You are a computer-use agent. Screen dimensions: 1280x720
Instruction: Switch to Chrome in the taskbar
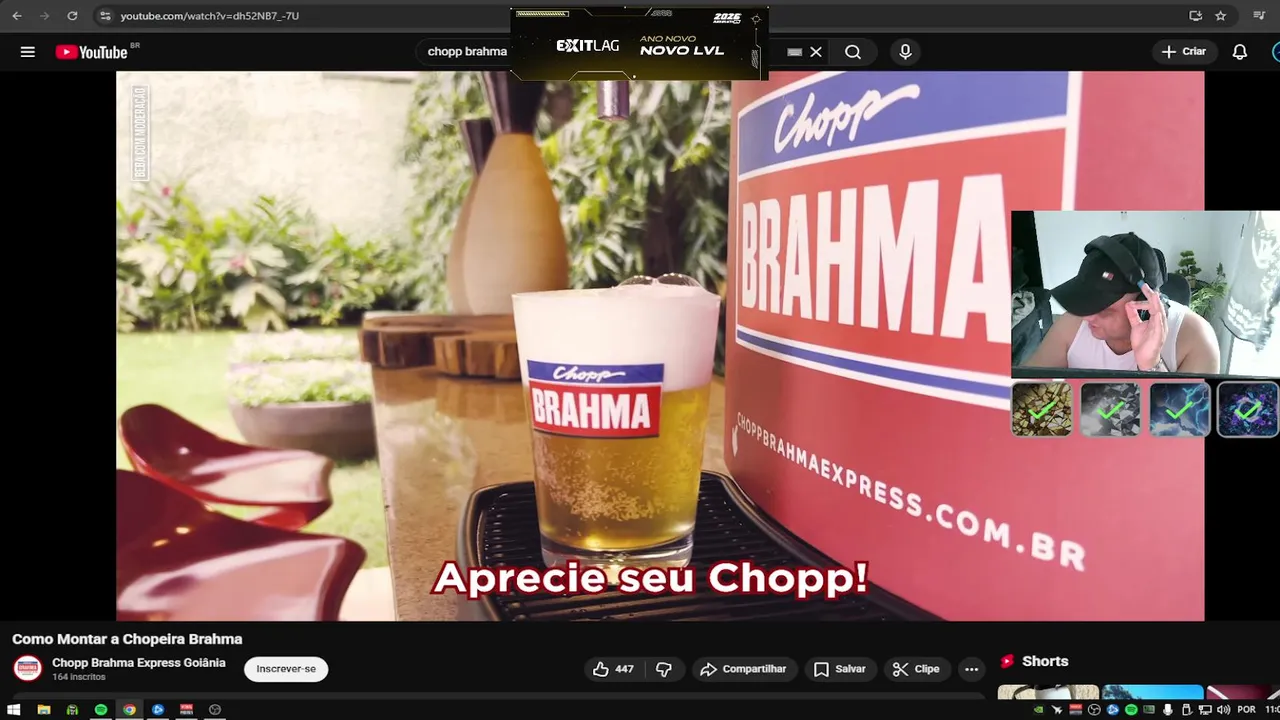pyautogui.click(x=129, y=710)
